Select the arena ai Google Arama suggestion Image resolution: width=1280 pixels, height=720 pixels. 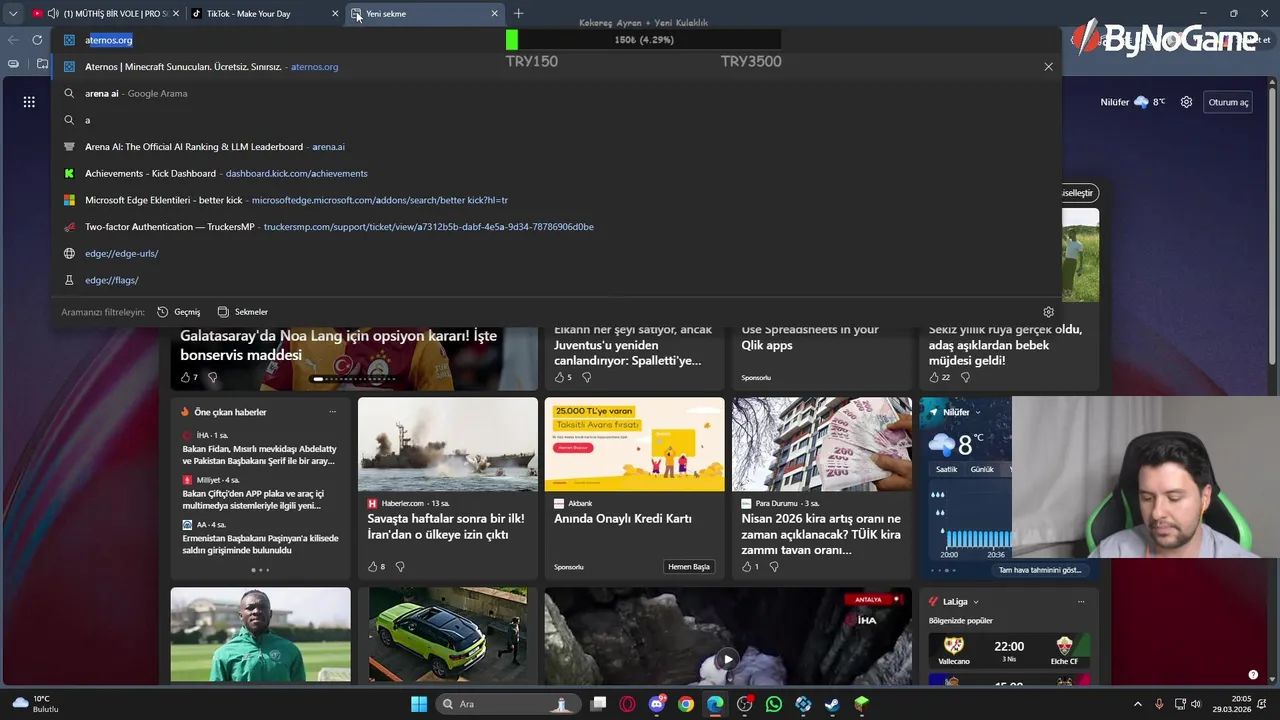pos(555,93)
